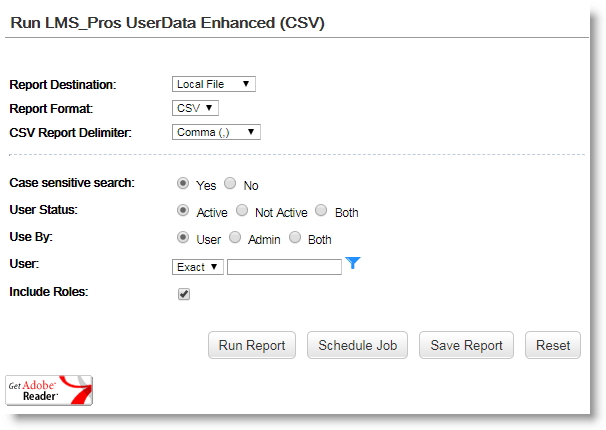Click the Save Report button

pyautogui.click(x=466, y=345)
